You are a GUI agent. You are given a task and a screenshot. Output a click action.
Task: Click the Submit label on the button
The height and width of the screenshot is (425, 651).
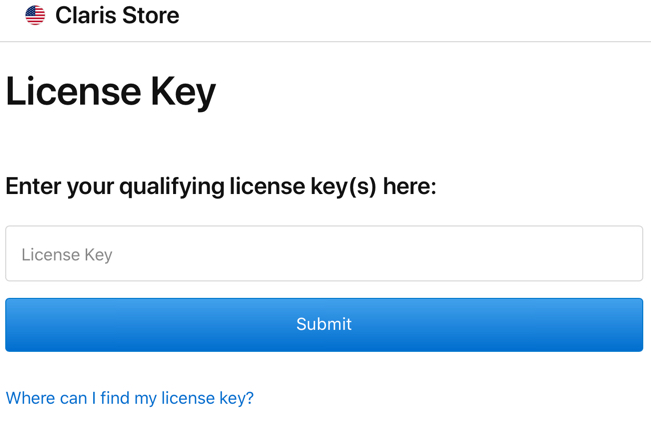[324, 325]
